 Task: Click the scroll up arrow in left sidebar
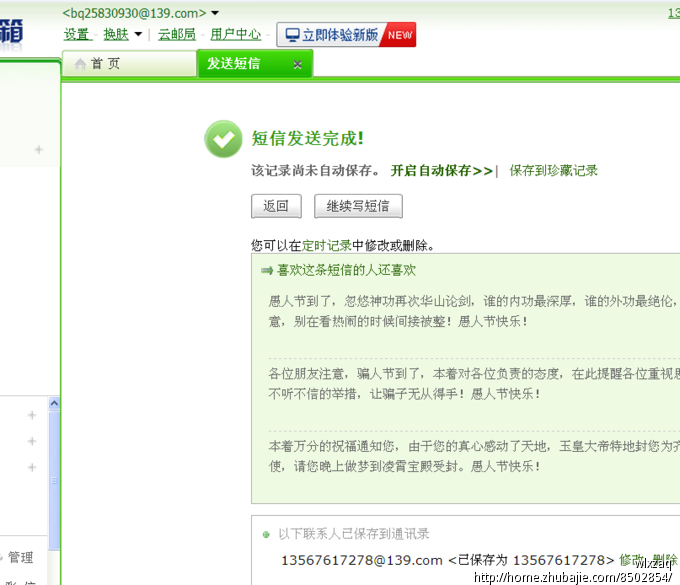pos(54,403)
